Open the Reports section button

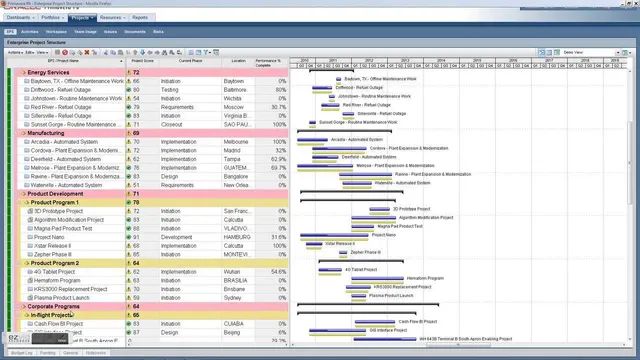(x=140, y=18)
